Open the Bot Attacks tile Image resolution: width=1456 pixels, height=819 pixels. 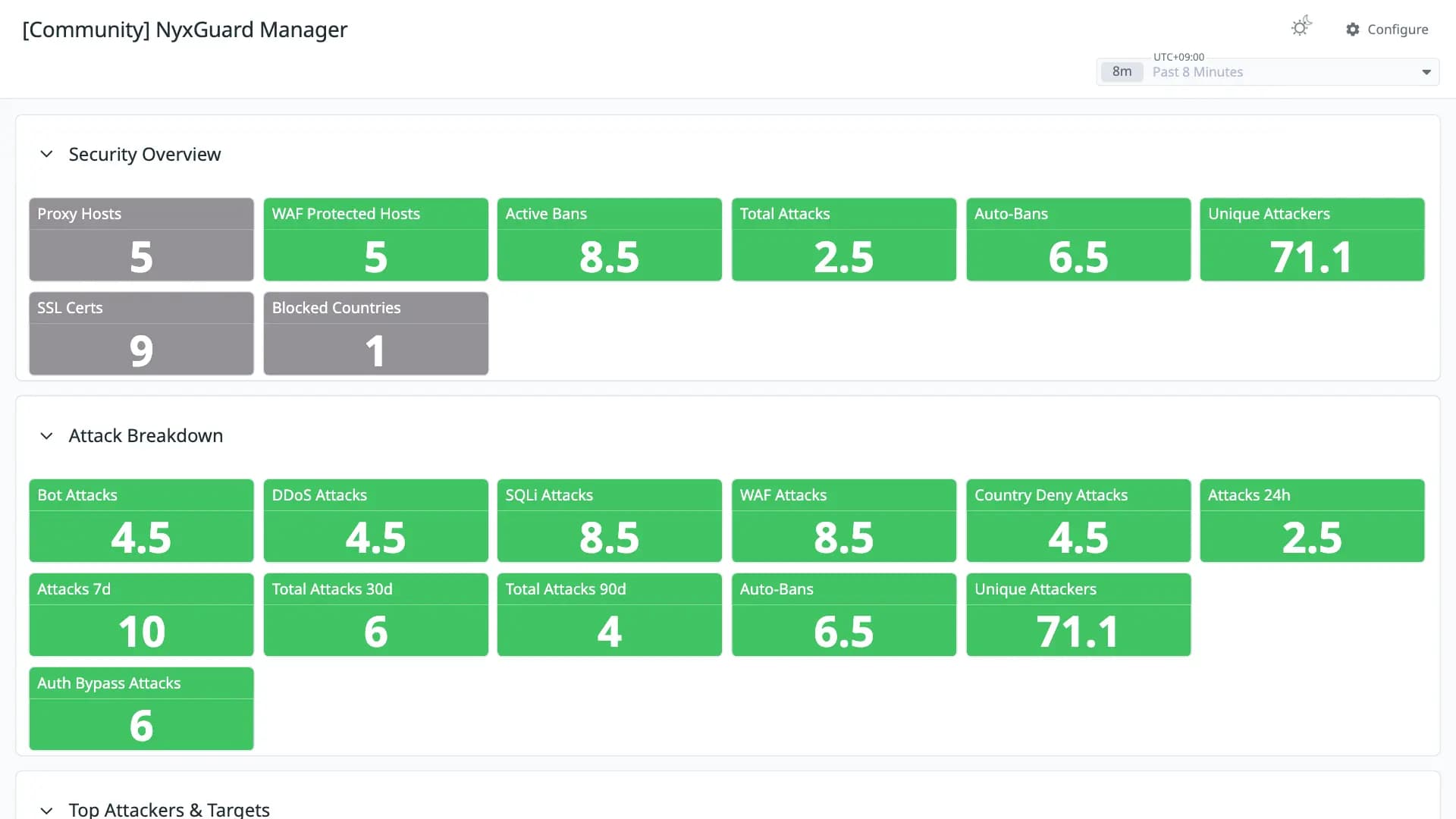(x=141, y=521)
